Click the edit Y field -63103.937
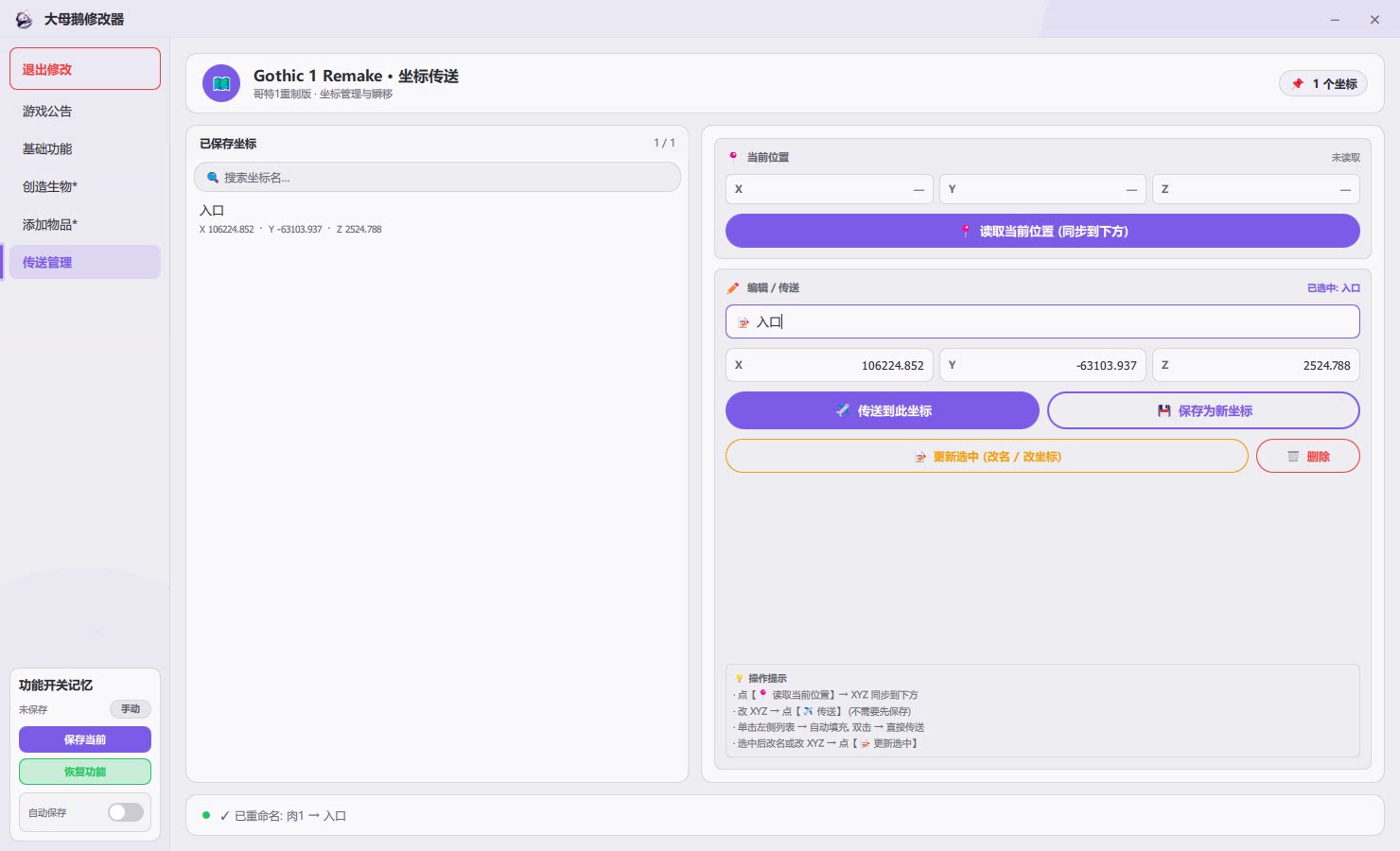This screenshot has height=851, width=1400. (x=1042, y=365)
